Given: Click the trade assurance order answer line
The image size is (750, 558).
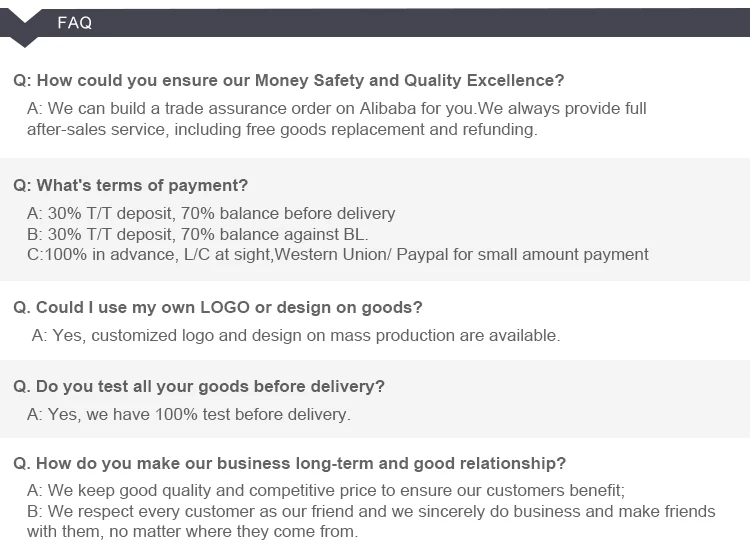Looking at the screenshot, I should pyautogui.click(x=336, y=108).
